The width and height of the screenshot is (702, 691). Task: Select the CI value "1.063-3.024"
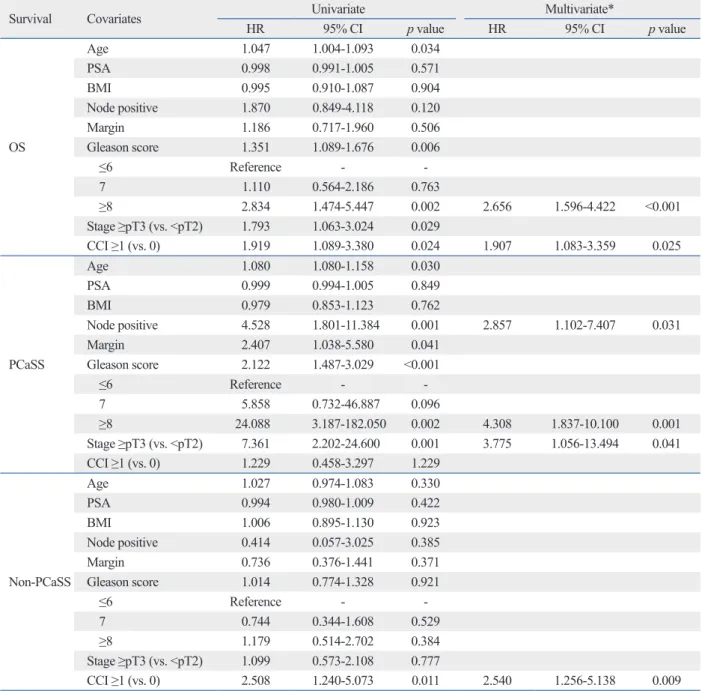342,226
